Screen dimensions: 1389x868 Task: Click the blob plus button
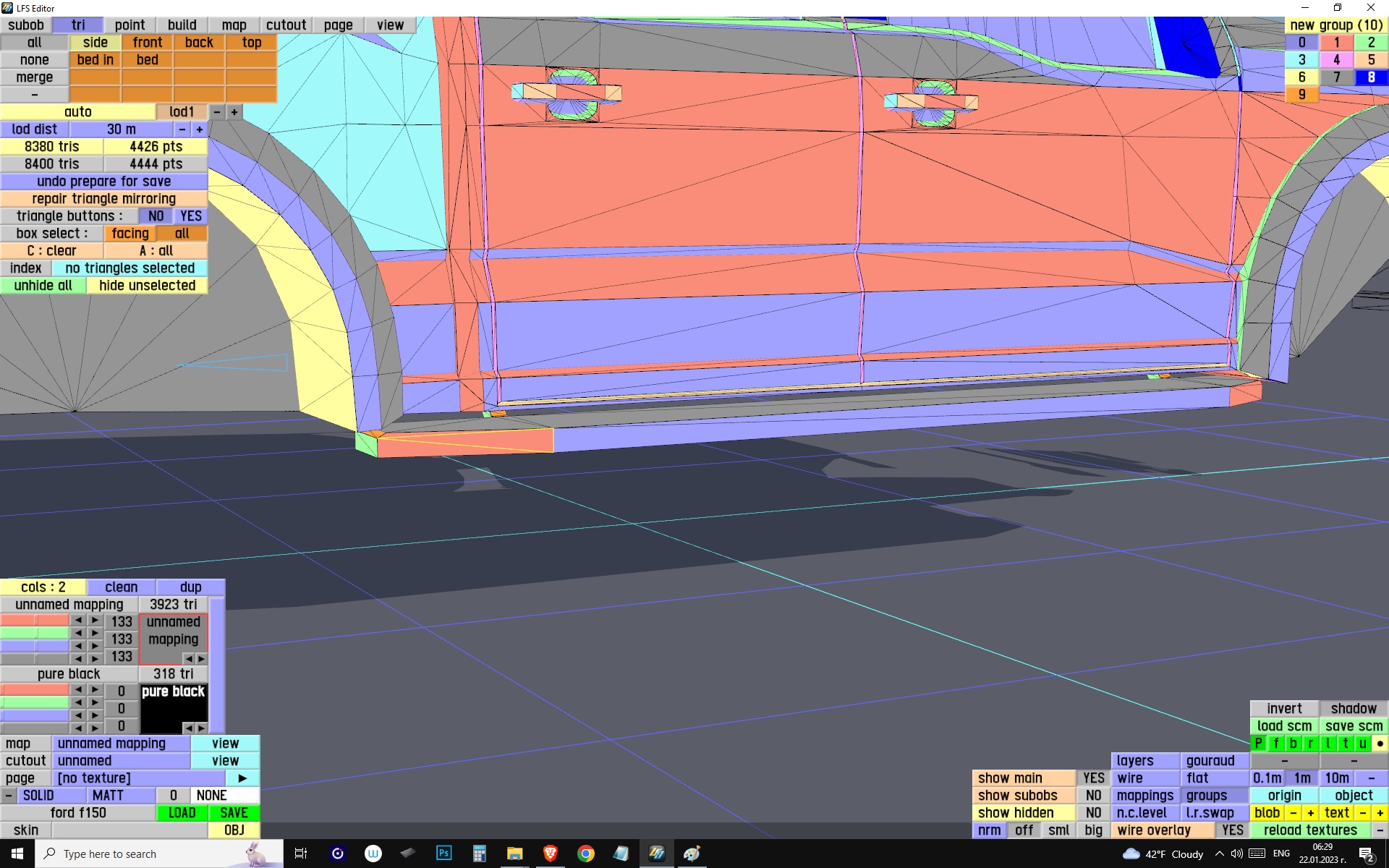1310,813
